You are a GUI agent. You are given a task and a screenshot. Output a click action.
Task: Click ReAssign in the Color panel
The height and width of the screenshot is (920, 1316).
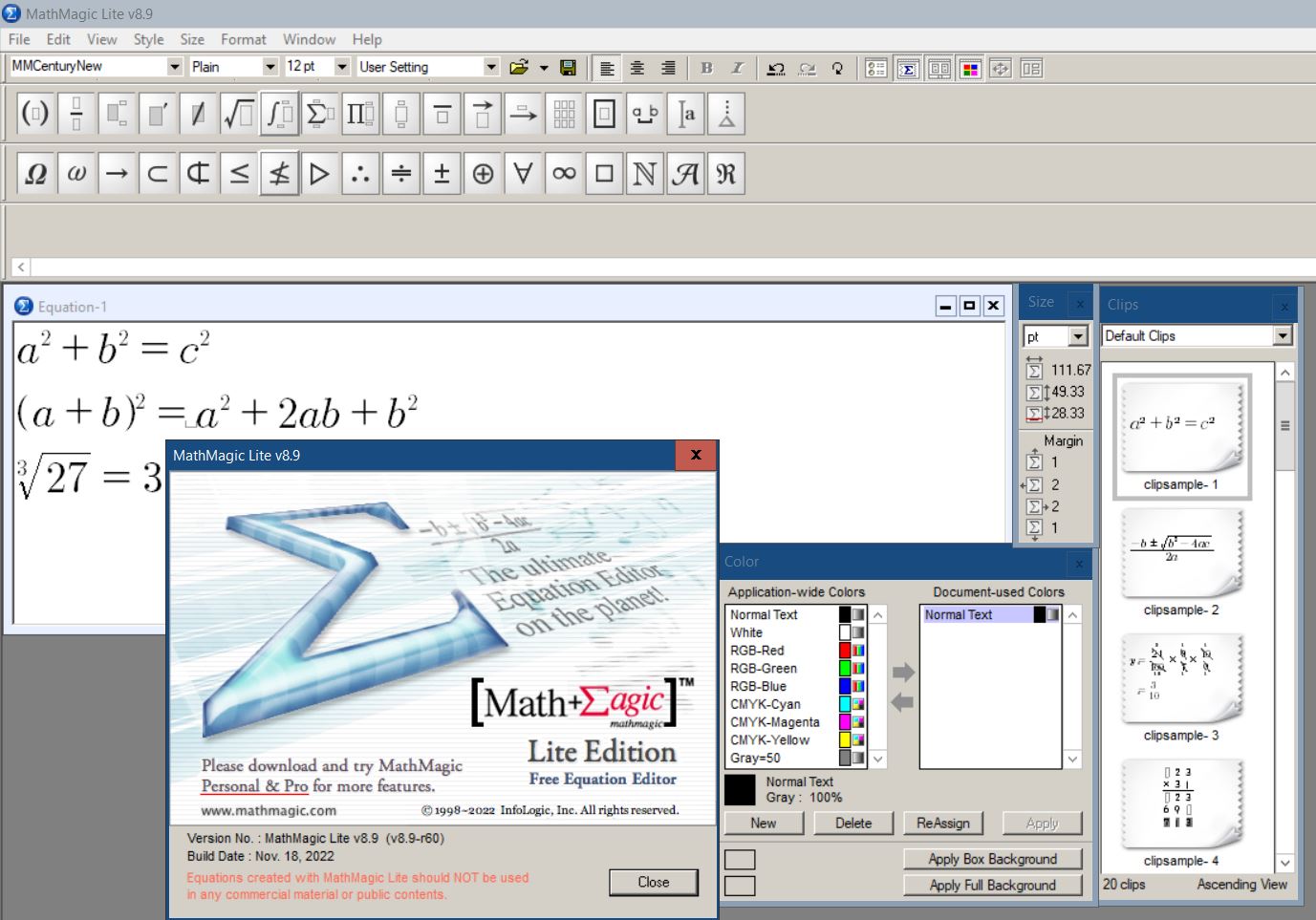[x=943, y=823]
